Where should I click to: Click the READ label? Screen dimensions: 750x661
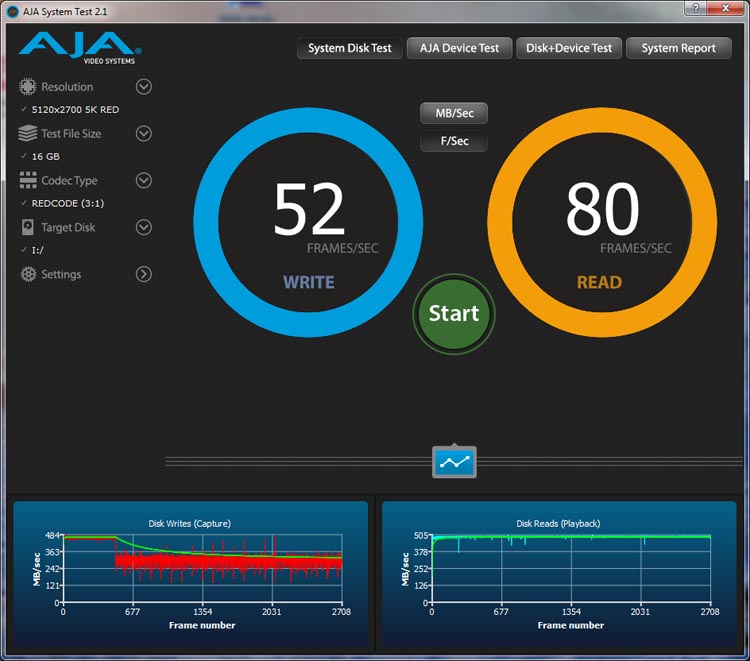[x=599, y=282]
